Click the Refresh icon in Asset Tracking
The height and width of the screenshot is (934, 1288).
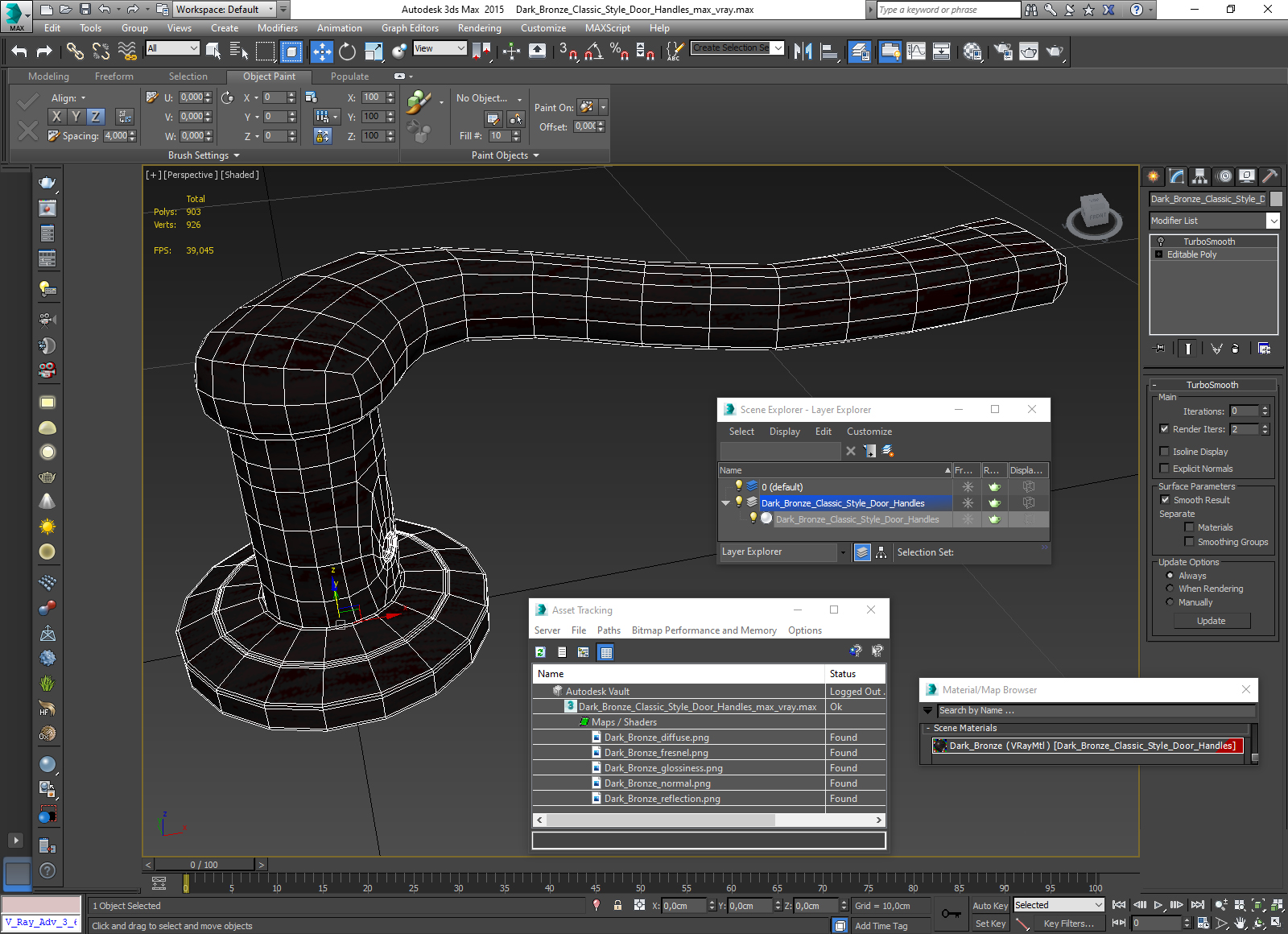tap(540, 652)
